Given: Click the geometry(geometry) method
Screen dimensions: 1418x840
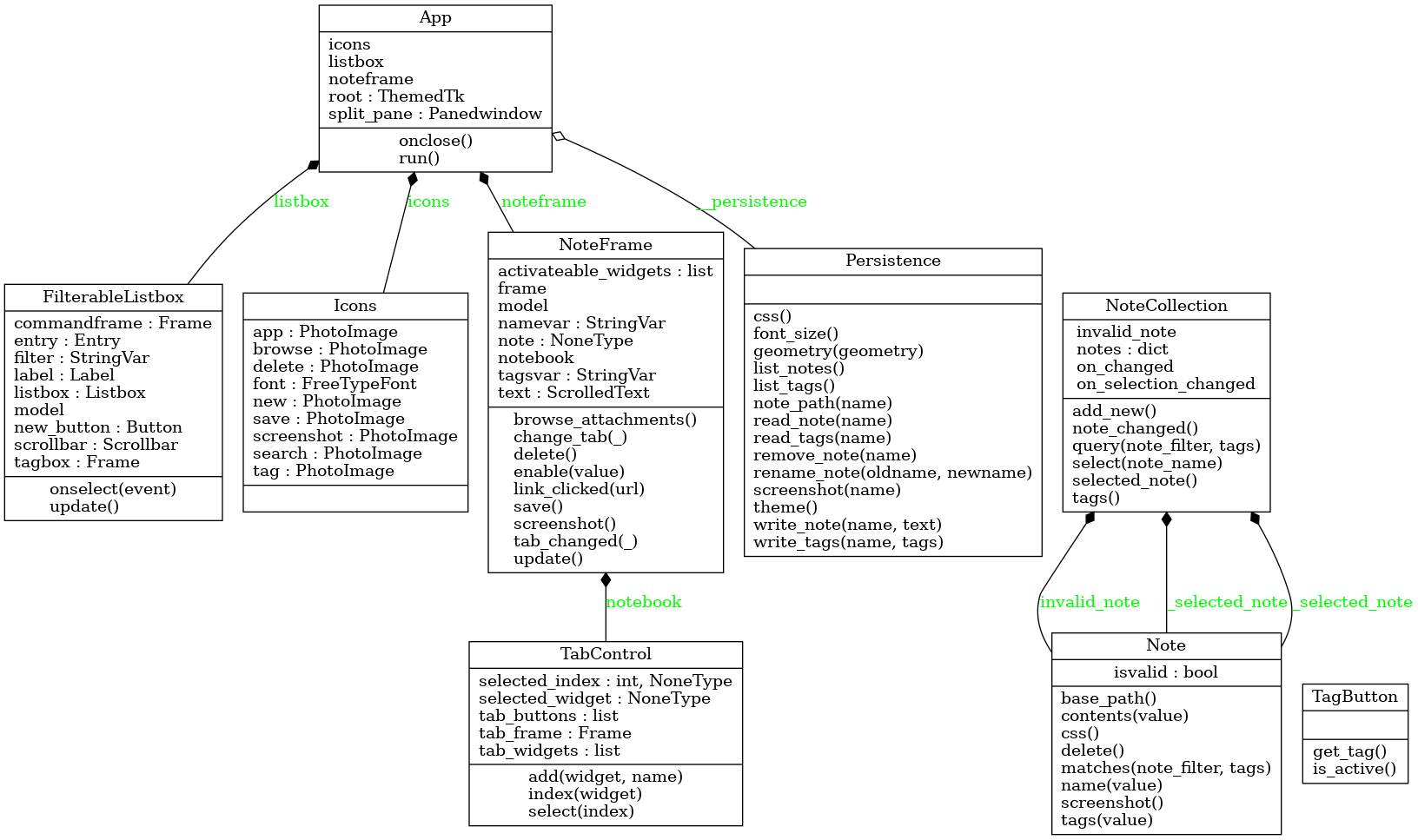Looking at the screenshot, I should (838, 351).
